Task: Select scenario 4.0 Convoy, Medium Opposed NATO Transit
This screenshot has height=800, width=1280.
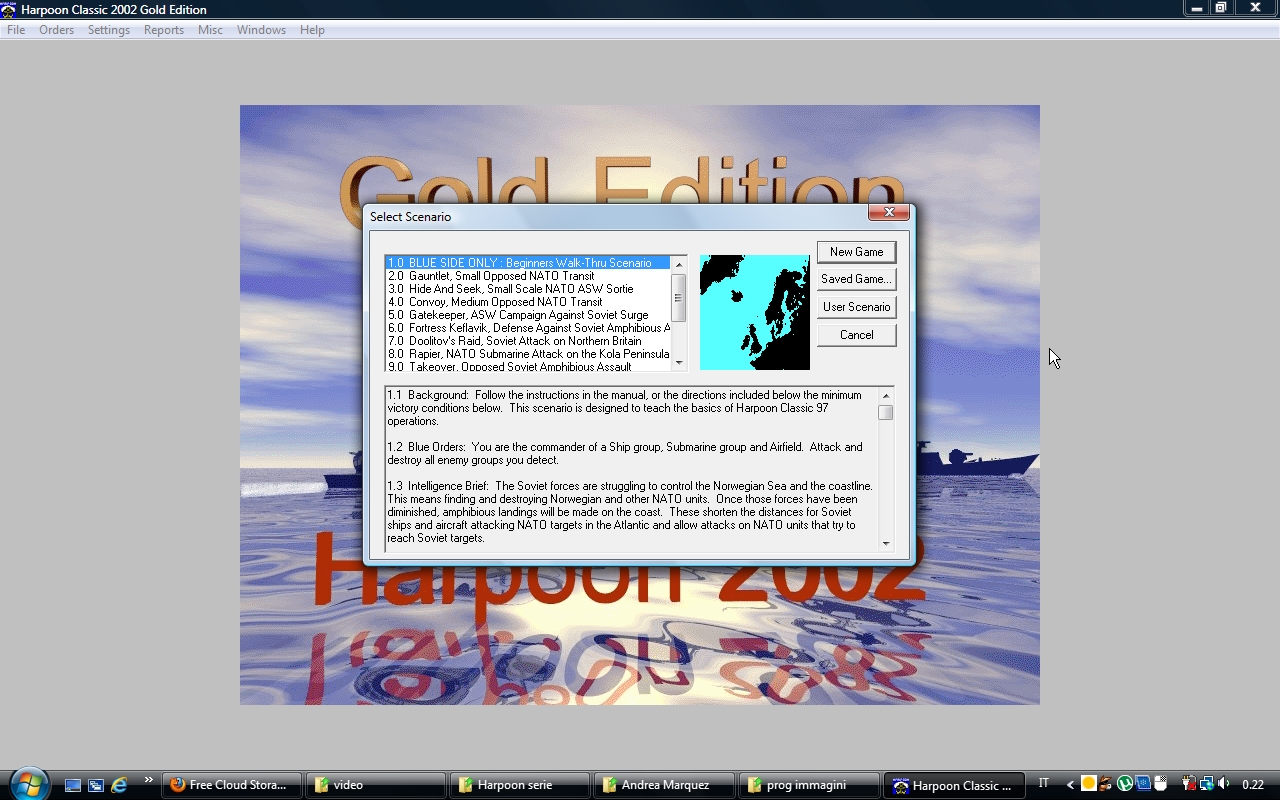Action: coord(528,302)
